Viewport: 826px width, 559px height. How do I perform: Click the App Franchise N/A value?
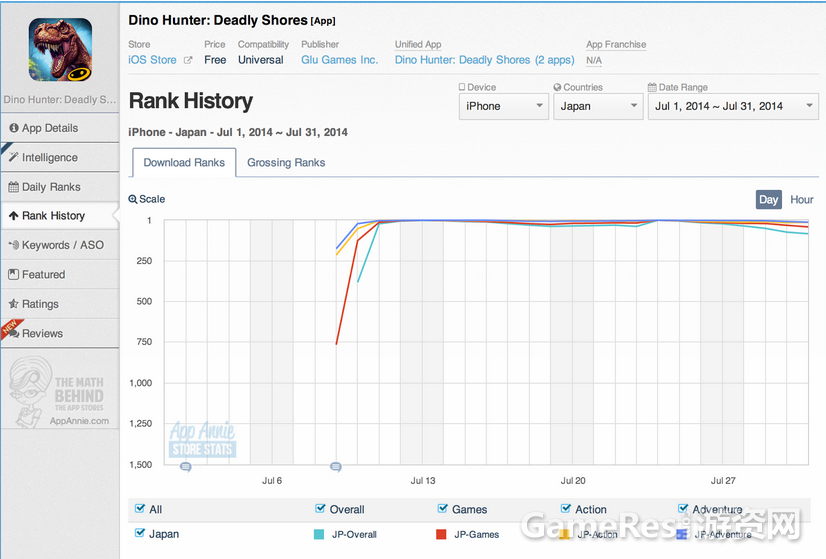(594, 61)
